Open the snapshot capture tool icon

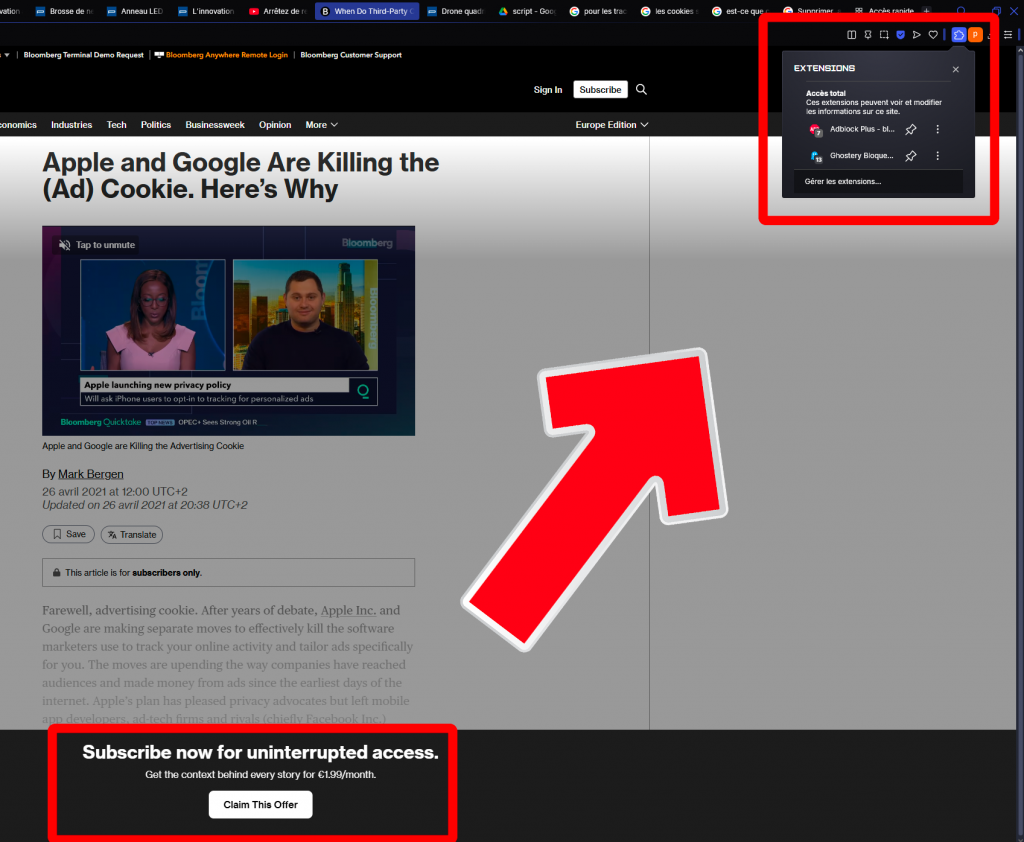pos(884,35)
